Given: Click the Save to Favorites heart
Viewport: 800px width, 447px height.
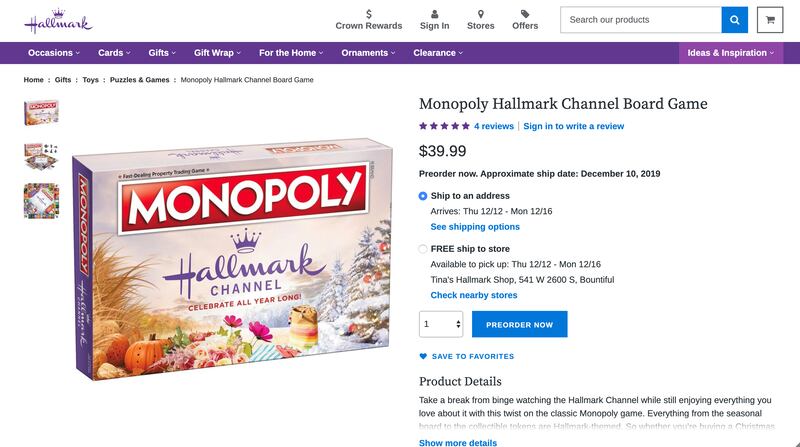Looking at the screenshot, I should pos(423,356).
